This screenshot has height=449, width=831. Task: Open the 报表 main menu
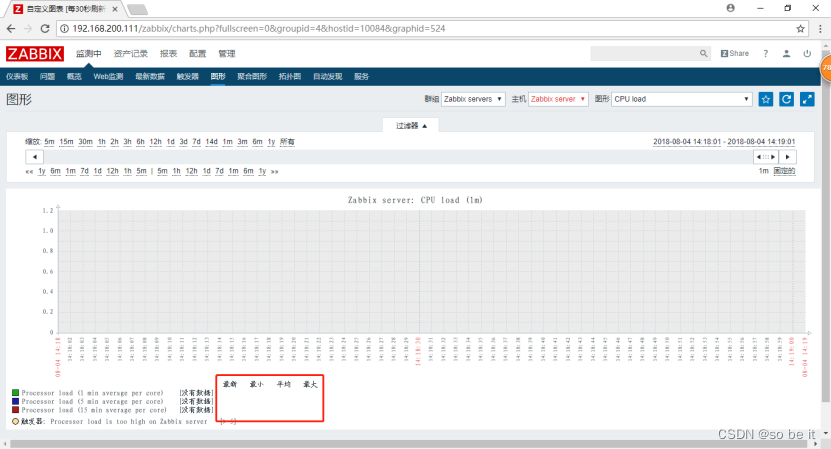169,54
